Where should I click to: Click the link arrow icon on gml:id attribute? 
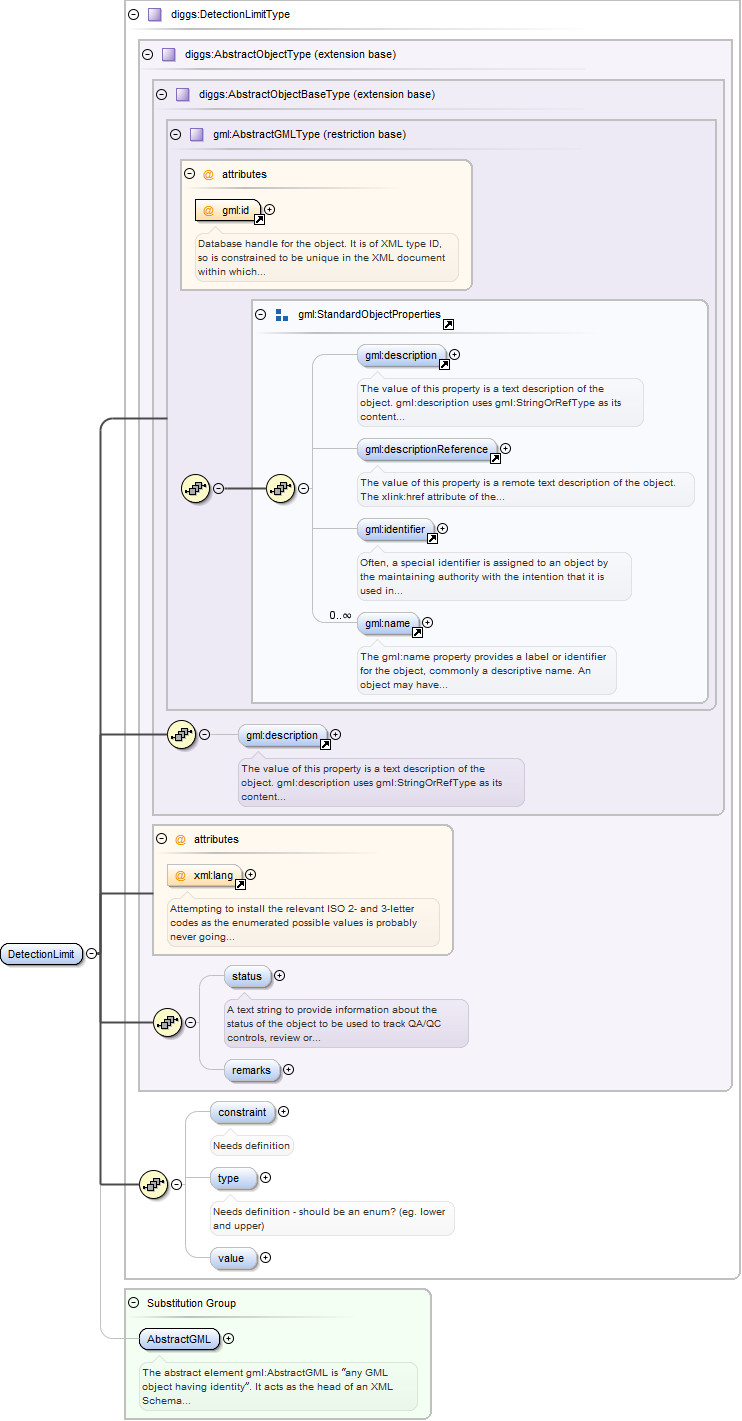click(259, 219)
